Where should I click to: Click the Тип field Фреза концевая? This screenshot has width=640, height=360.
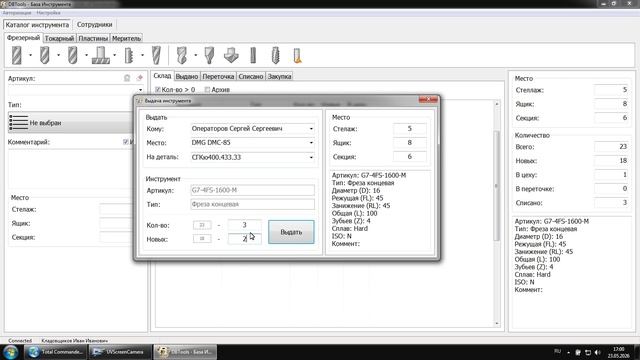coord(253,204)
